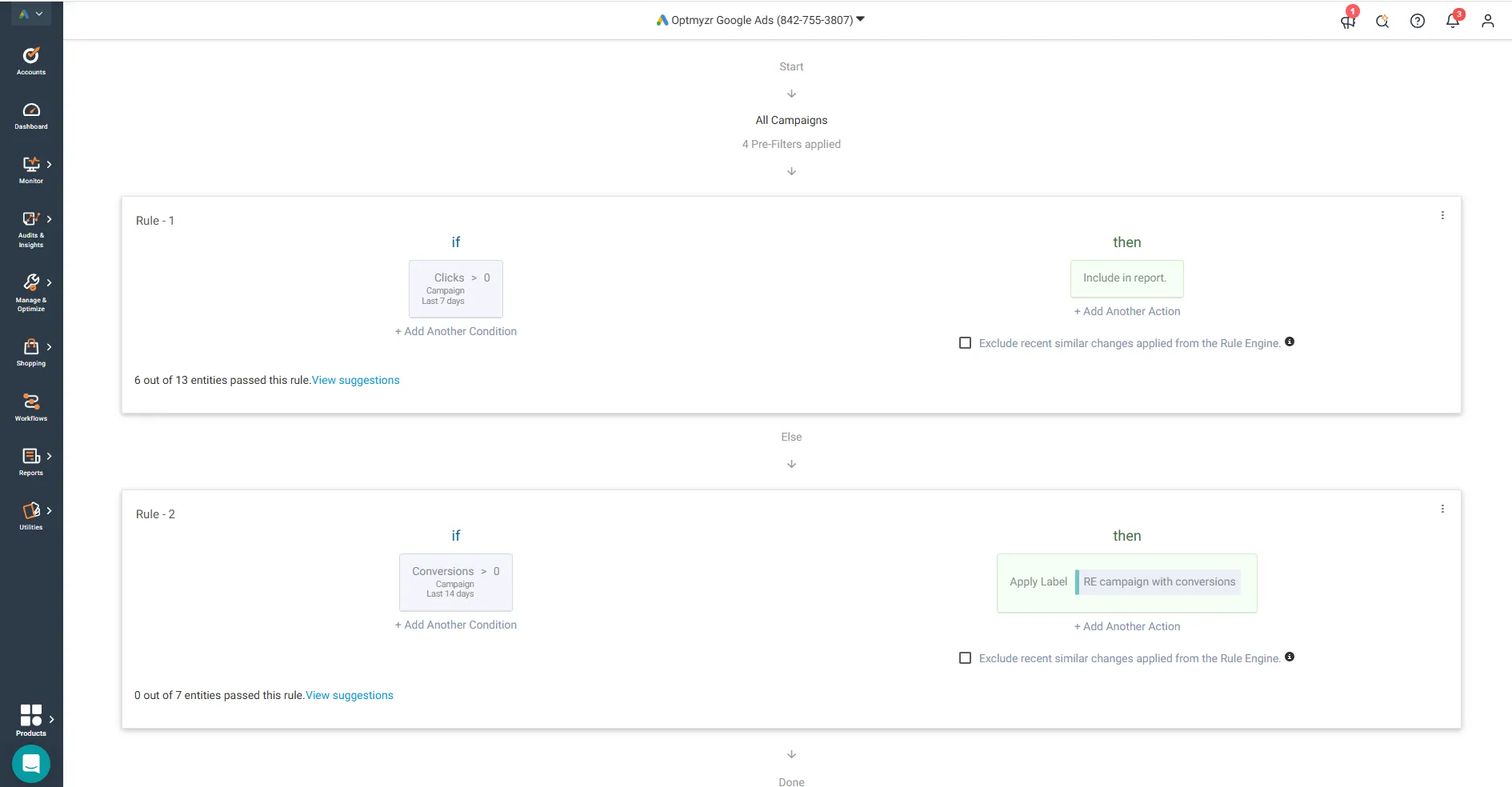Select the RE campaign with conversions label
Image resolution: width=1512 pixels, height=787 pixels.
tap(1158, 581)
